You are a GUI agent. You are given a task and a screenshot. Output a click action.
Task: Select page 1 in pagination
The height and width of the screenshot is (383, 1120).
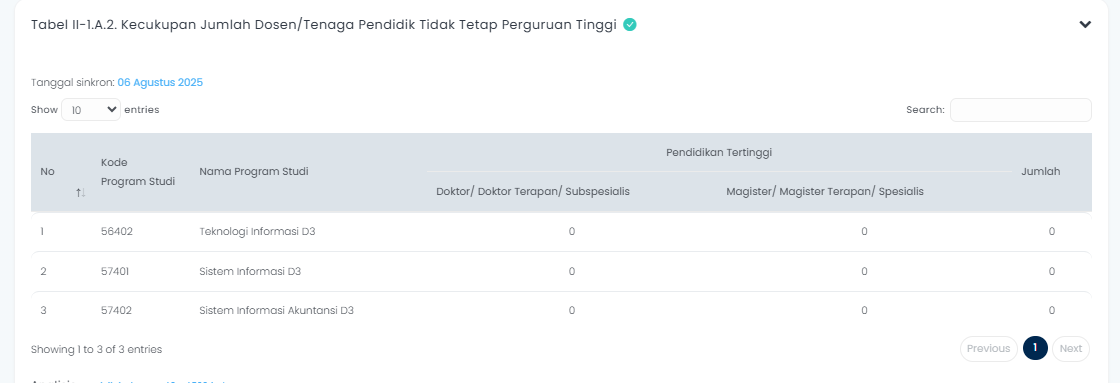pyautogui.click(x=1035, y=349)
